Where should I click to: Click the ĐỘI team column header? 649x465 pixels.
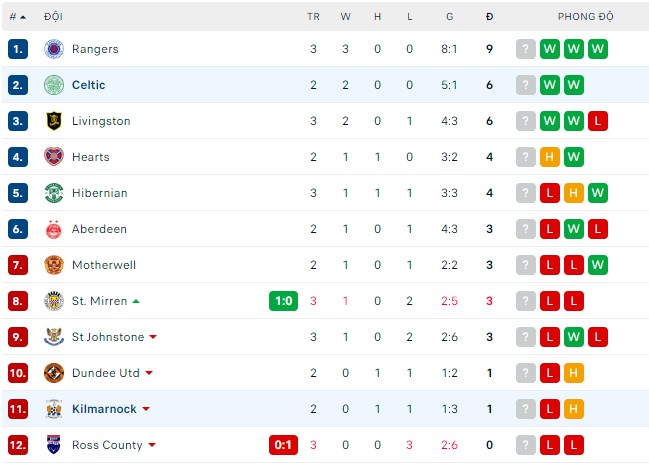click(53, 16)
